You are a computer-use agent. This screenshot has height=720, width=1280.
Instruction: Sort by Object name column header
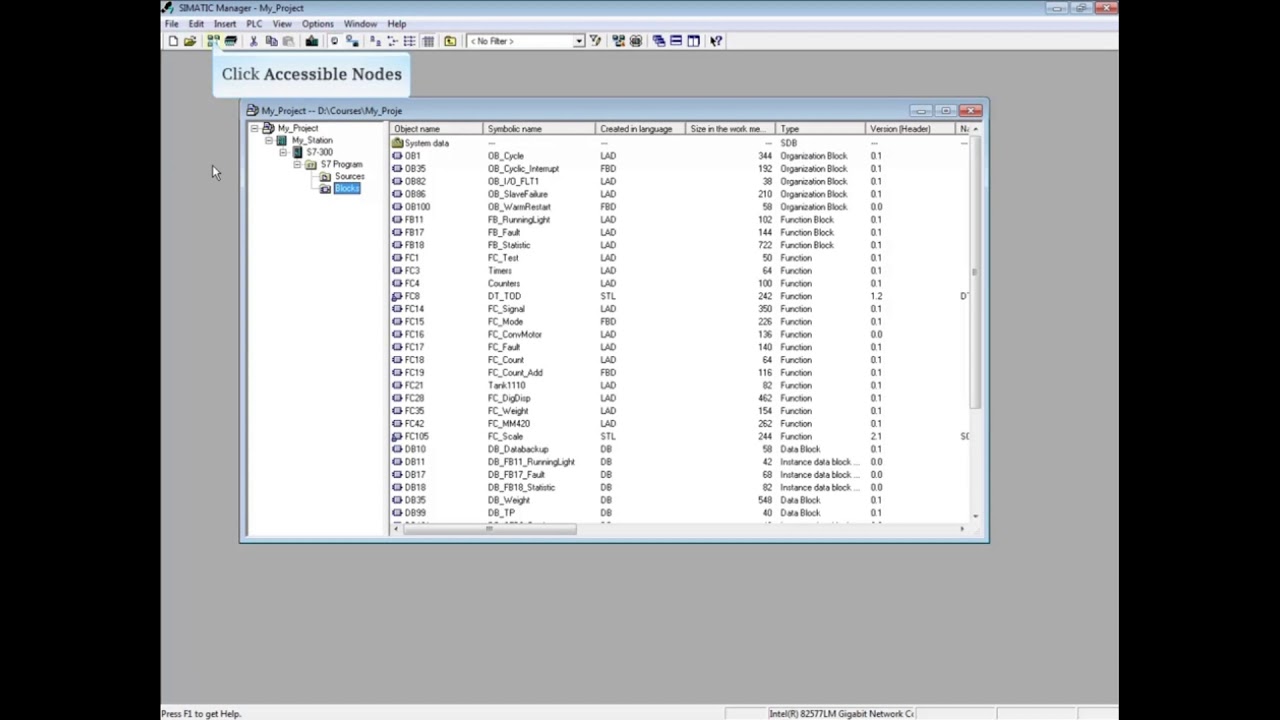[436, 129]
